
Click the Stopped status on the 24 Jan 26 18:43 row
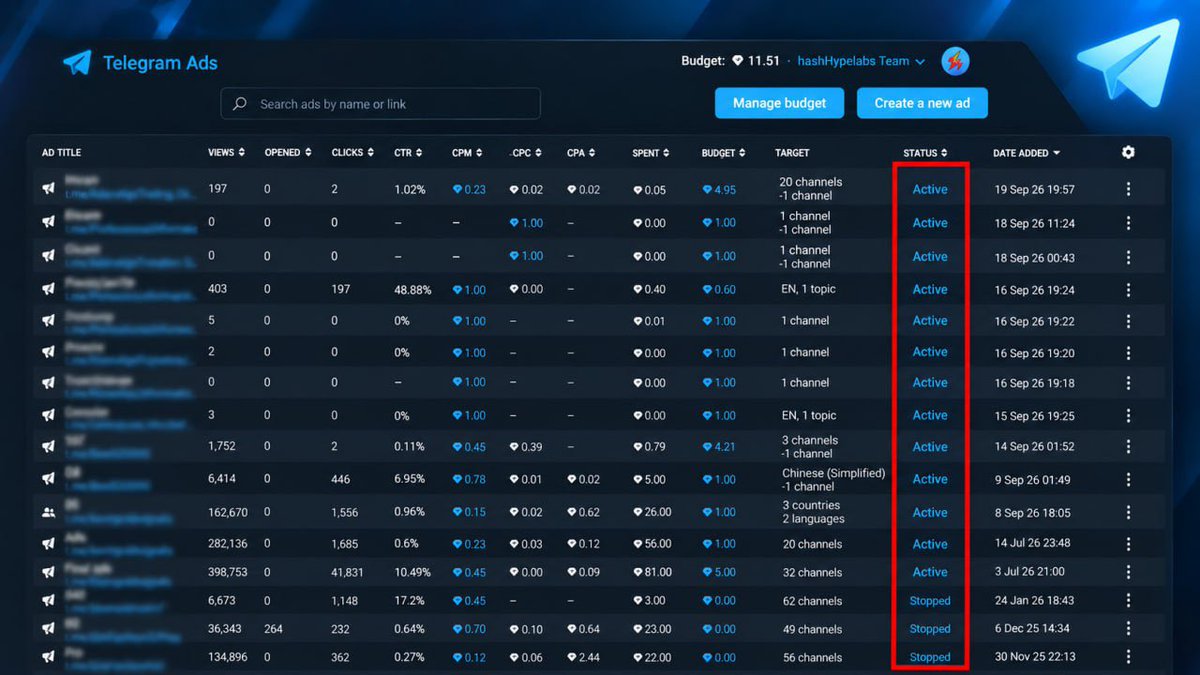[930, 601]
